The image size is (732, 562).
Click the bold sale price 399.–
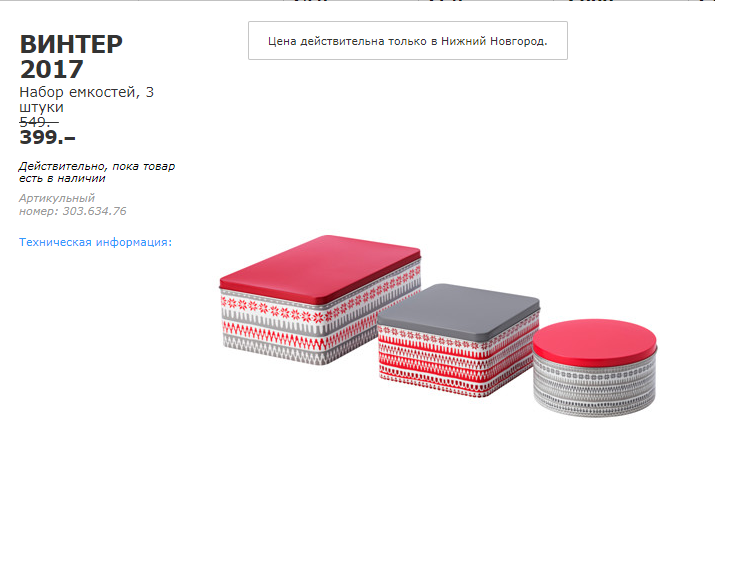point(47,137)
